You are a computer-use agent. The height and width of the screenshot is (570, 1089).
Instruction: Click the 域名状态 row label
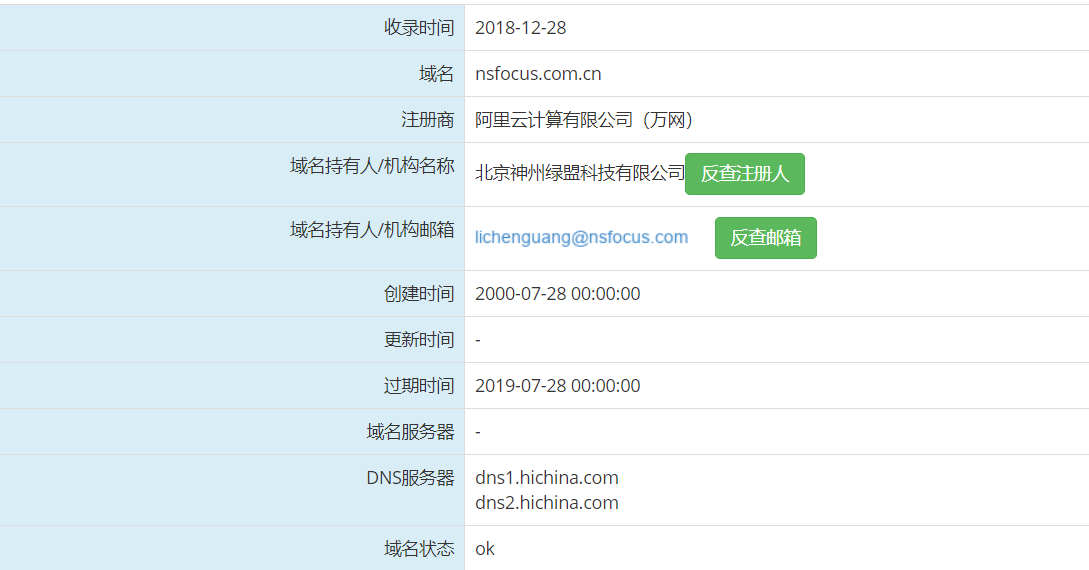coord(419,548)
